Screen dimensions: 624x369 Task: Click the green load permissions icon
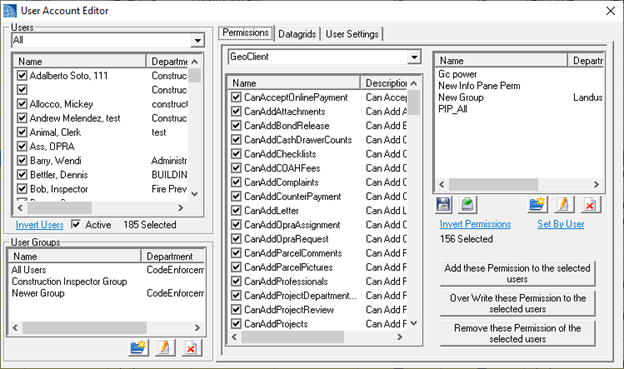467,205
